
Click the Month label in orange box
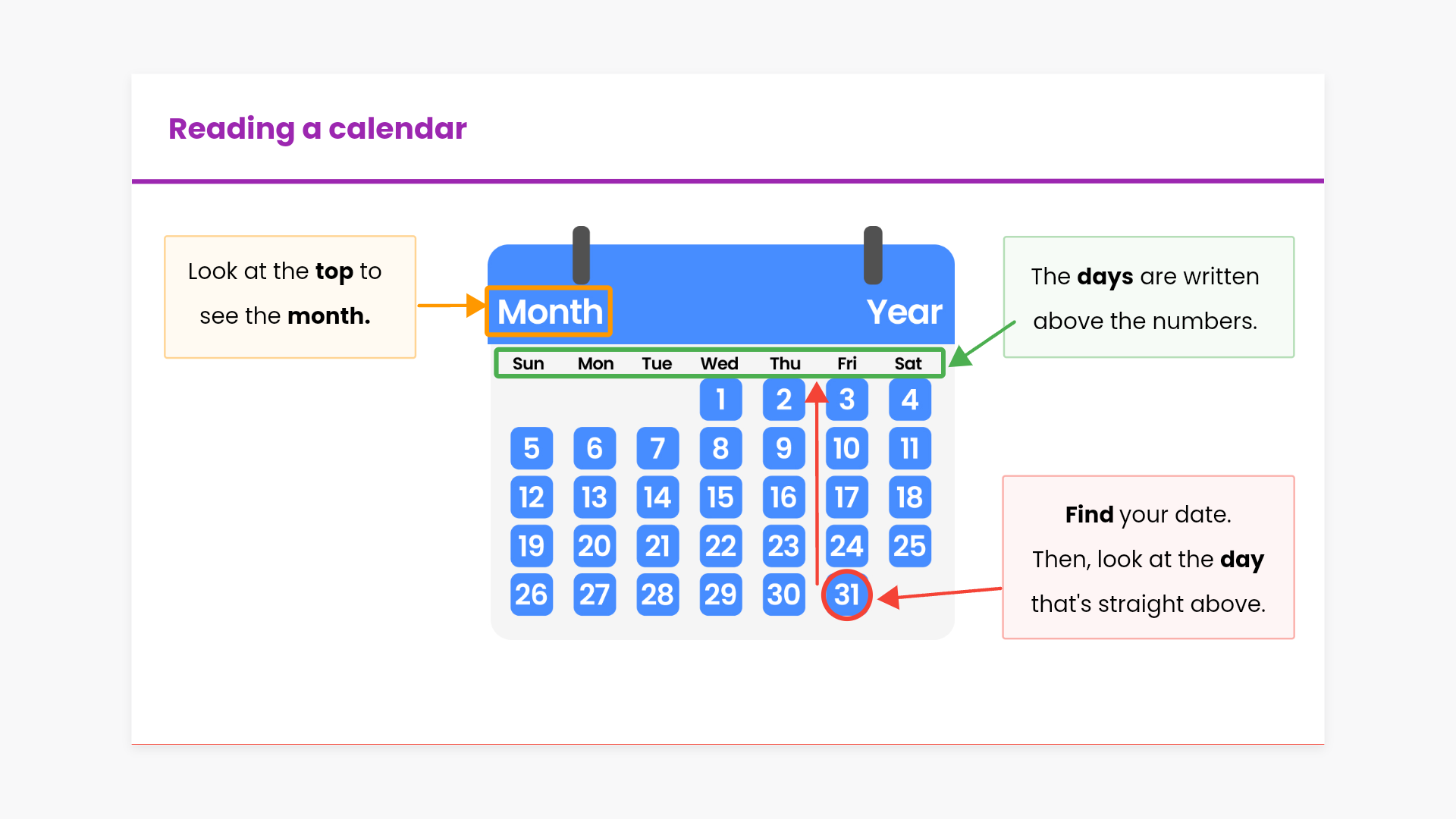[550, 312]
